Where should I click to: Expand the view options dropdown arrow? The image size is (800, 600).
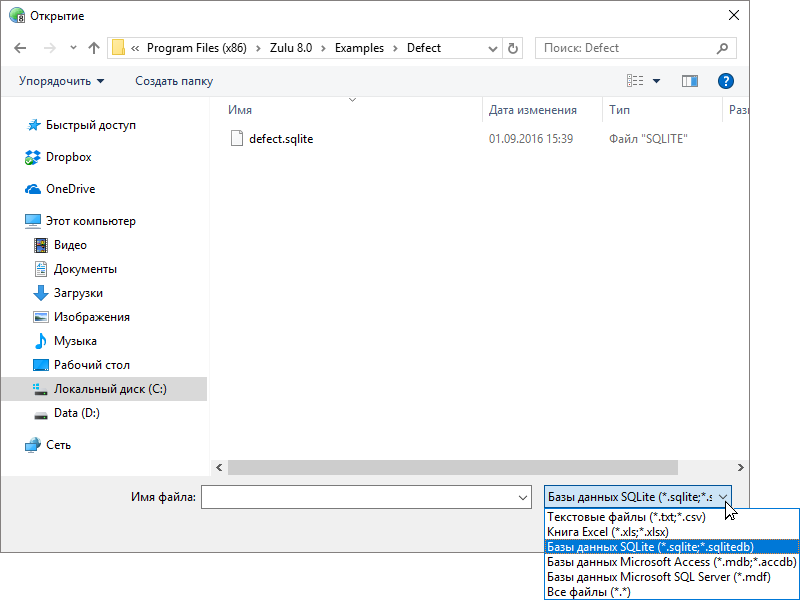point(656,81)
